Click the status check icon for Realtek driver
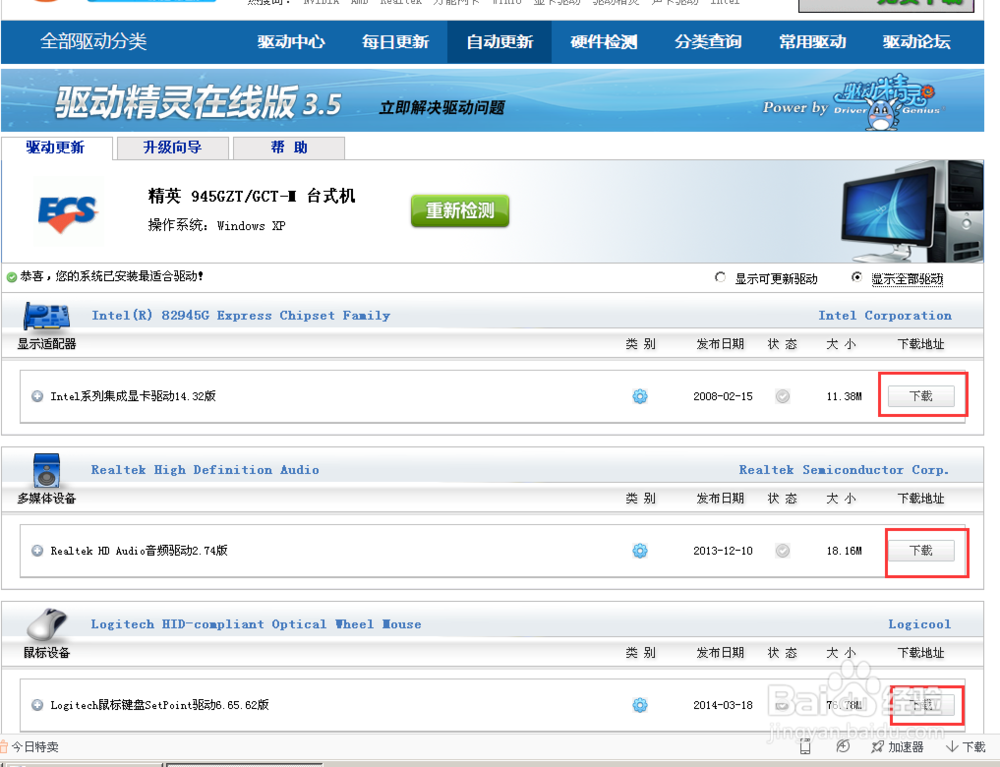This screenshot has width=1000, height=767. point(783,550)
